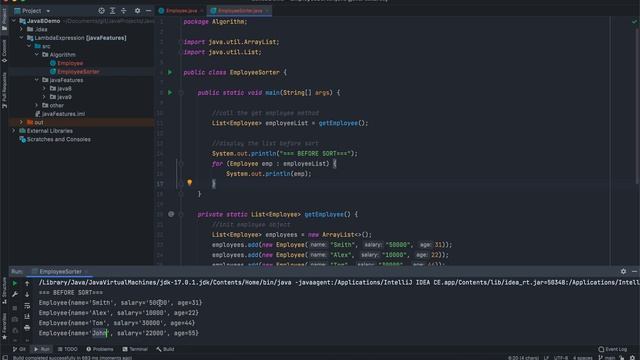This screenshot has height=360, width=640.
Task: Select Scratches and Consoles node
Action: tap(55, 139)
